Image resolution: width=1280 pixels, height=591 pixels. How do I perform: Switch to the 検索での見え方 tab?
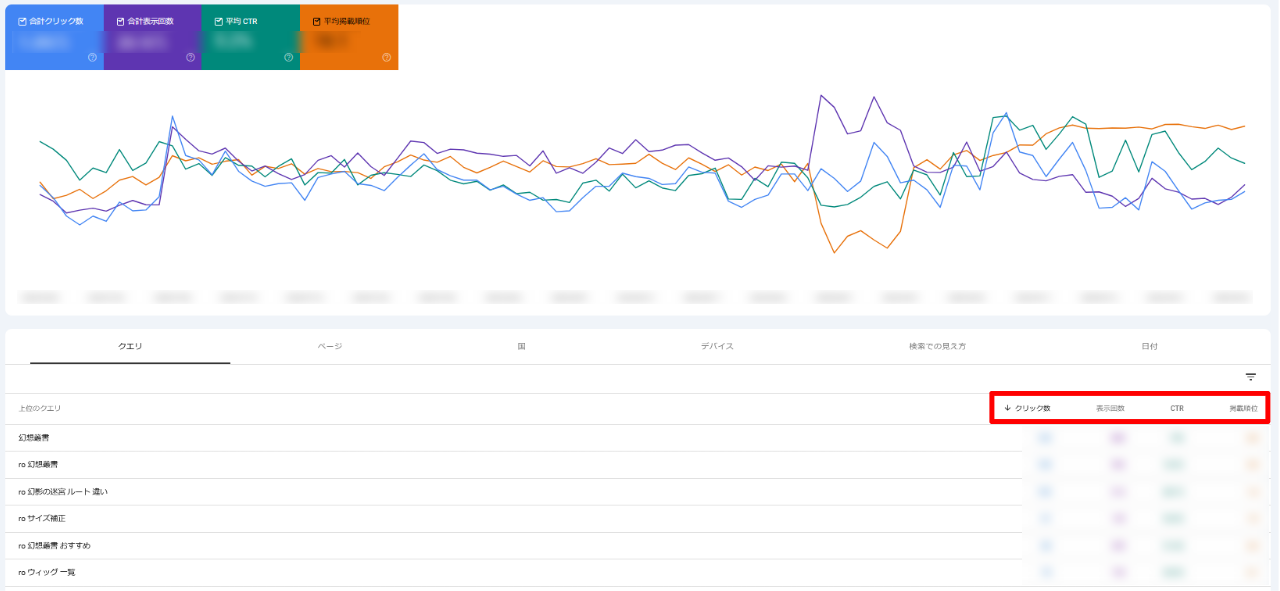(937, 346)
